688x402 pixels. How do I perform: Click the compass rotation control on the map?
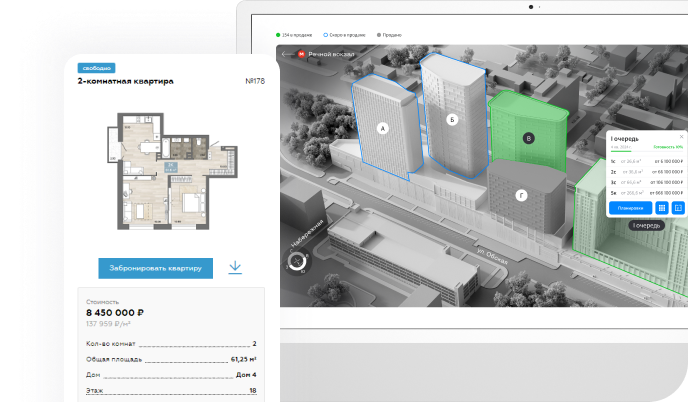297,262
